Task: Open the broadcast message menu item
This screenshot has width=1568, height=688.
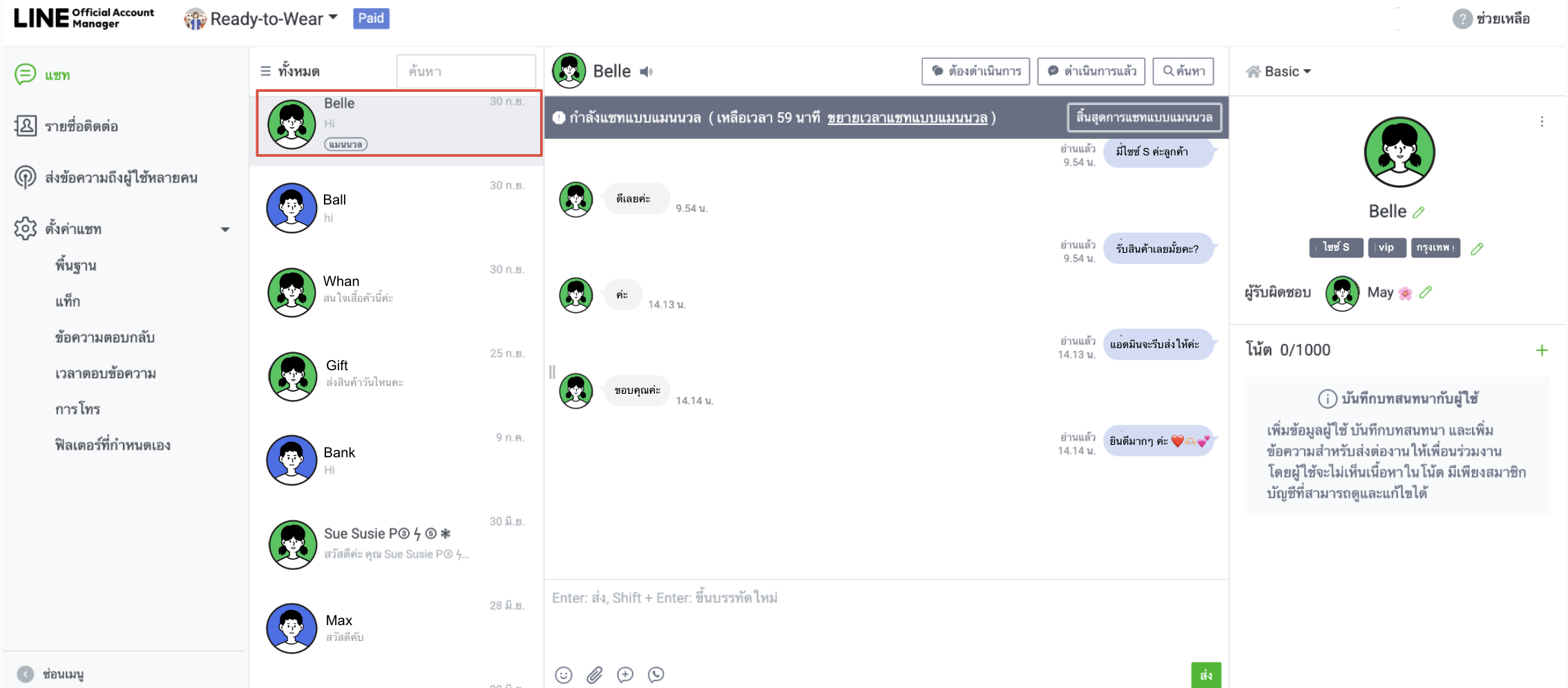Action: pyautogui.click(x=121, y=178)
